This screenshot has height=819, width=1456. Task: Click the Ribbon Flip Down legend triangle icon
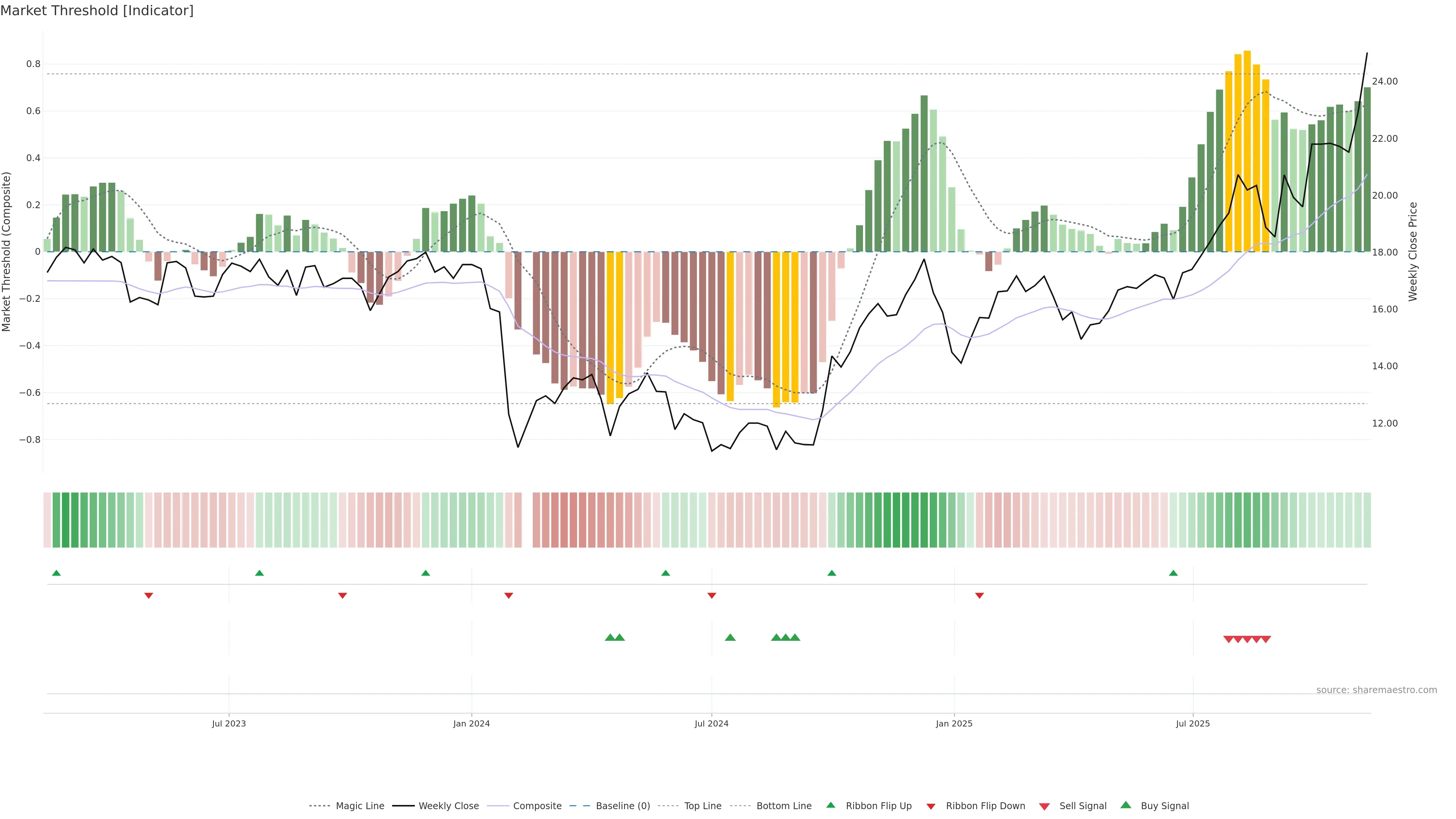coord(930,806)
